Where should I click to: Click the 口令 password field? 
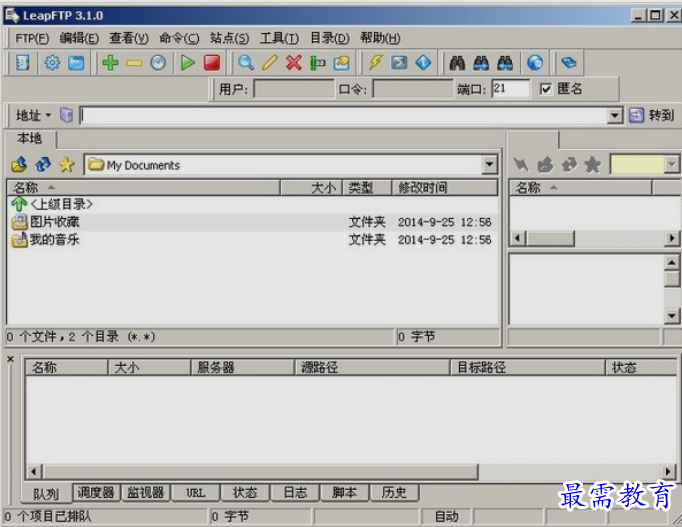[x=413, y=89]
